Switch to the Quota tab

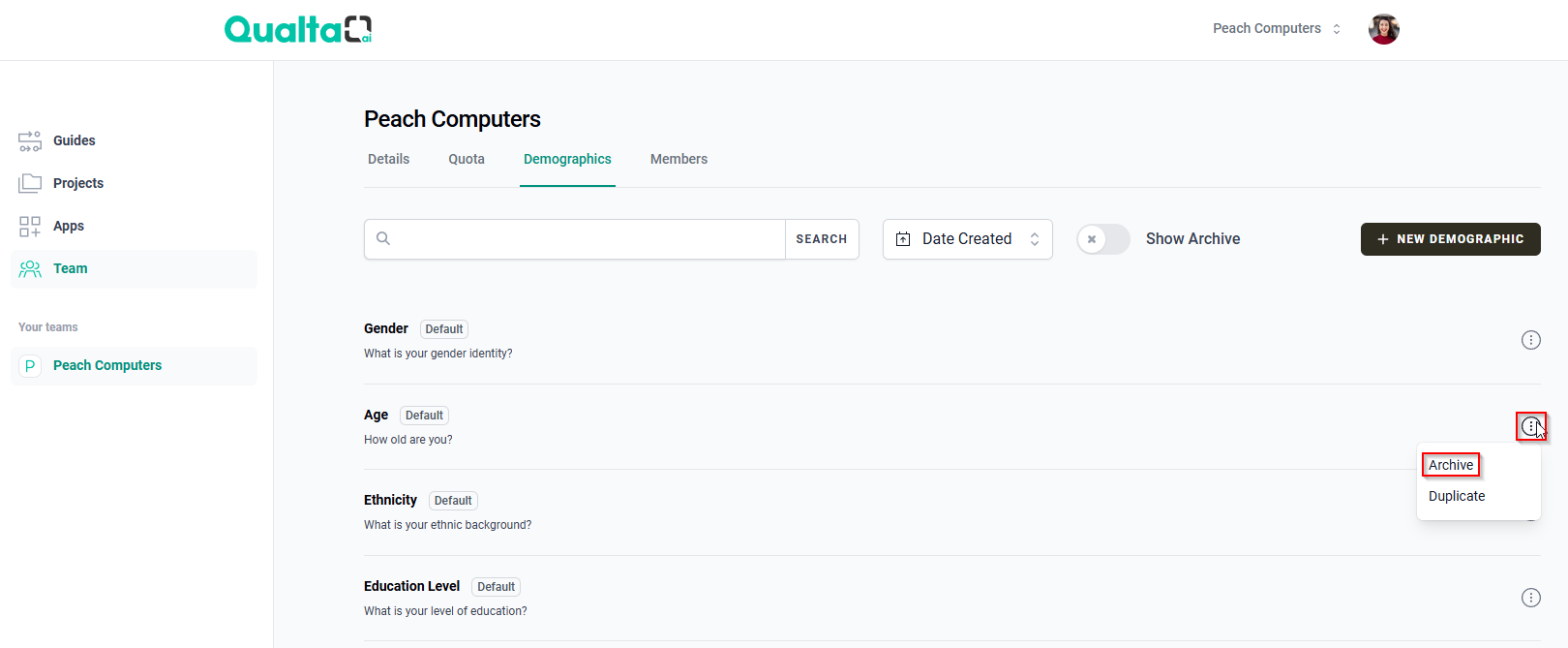[467, 159]
